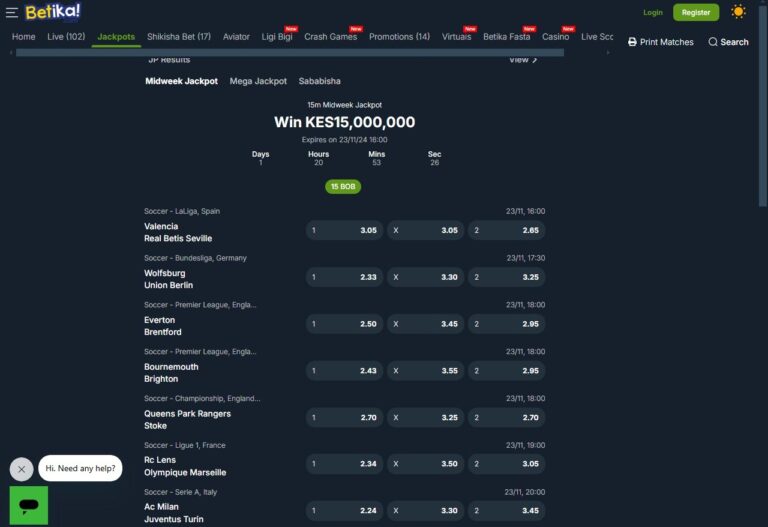Open the Crash Games tab
The width and height of the screenshot is (768, 527).
[x=331, y=37]
